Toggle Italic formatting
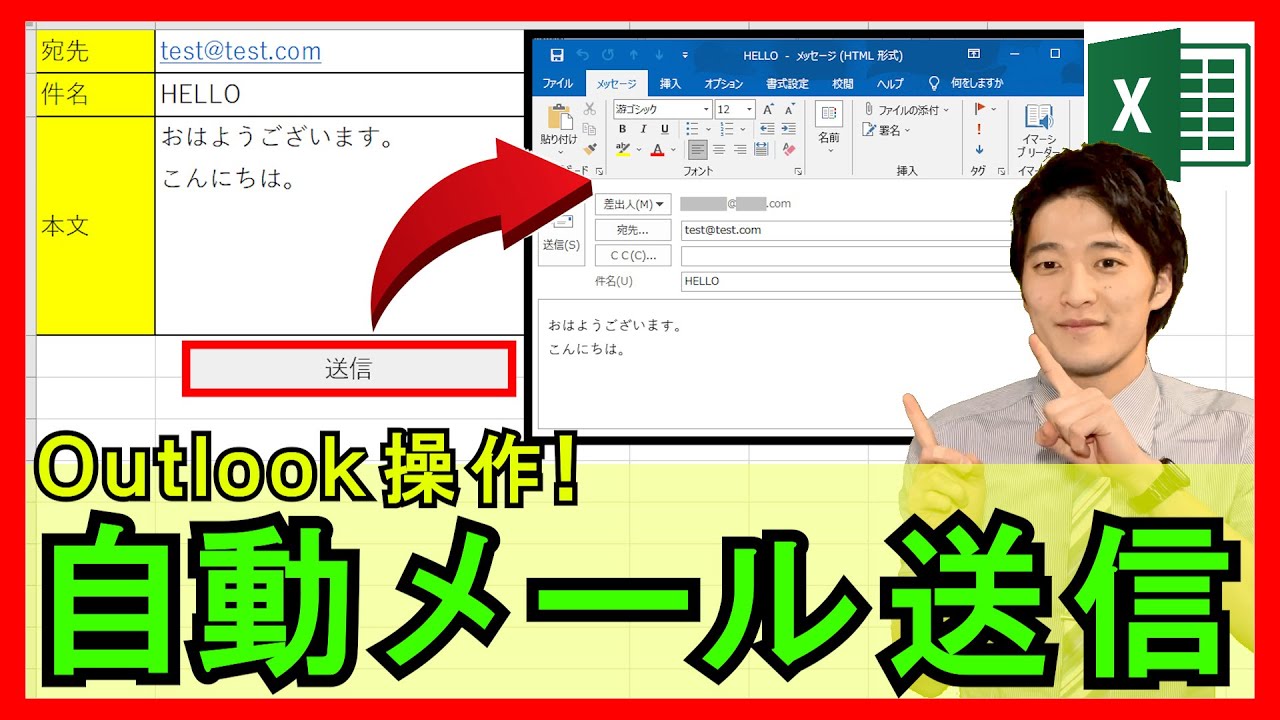 (642, 129)
